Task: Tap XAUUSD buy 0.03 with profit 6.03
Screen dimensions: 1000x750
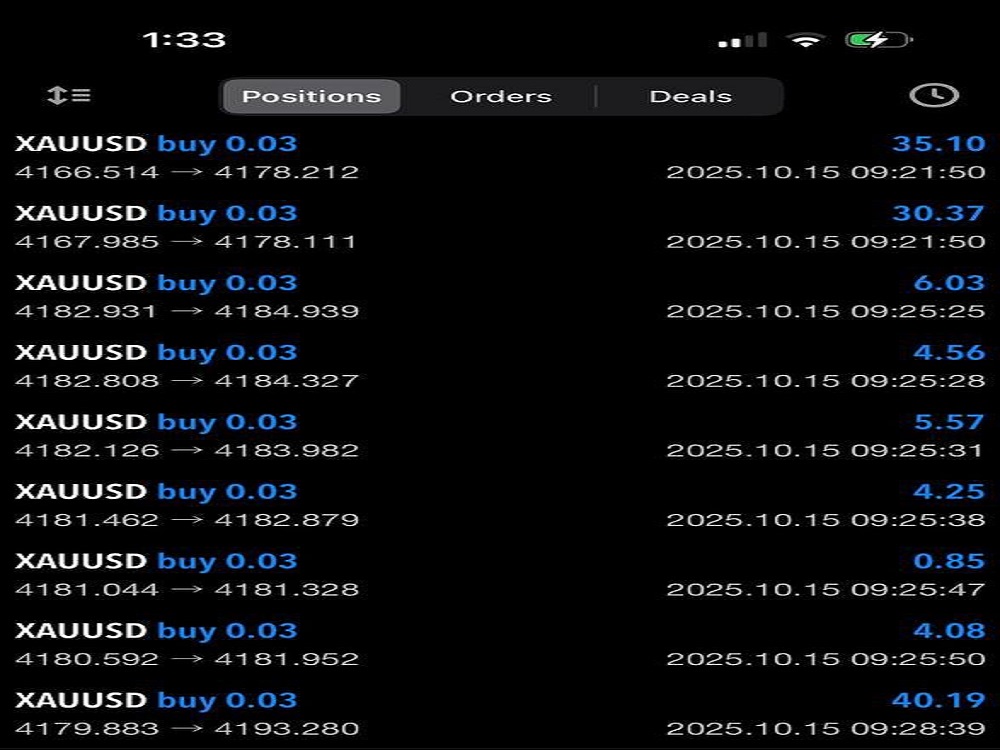Action: click(156, 283)
